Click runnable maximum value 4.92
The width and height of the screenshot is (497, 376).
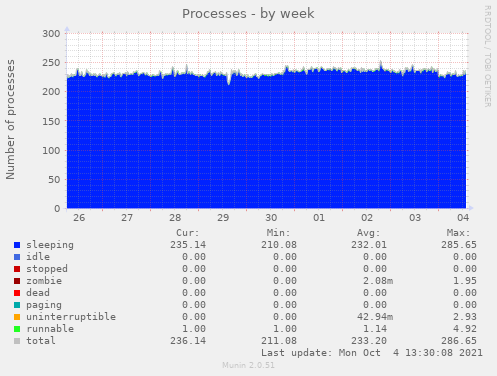pyautogui.click(x=465, y=329)
